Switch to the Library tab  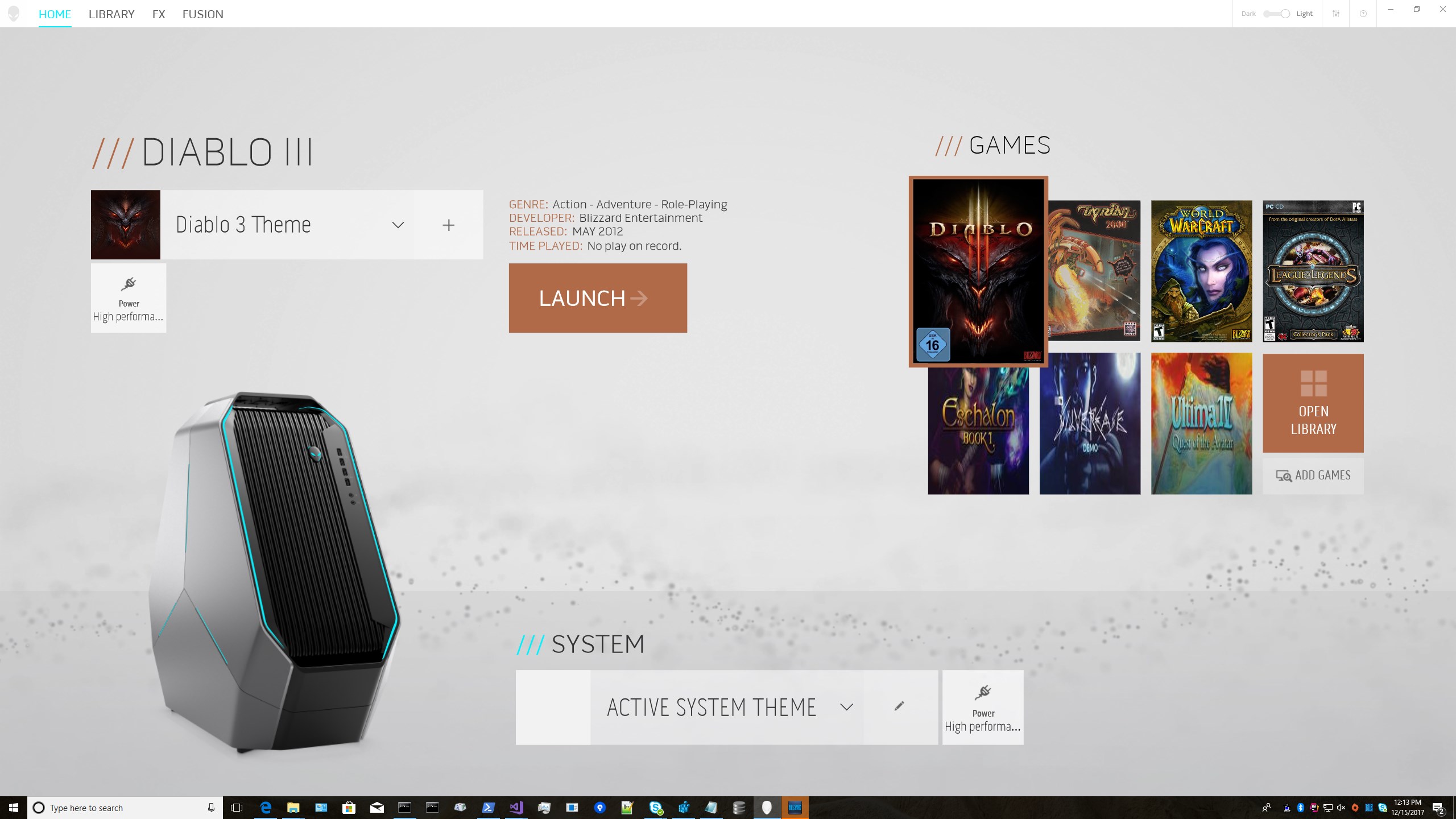(x=111, y=14)
